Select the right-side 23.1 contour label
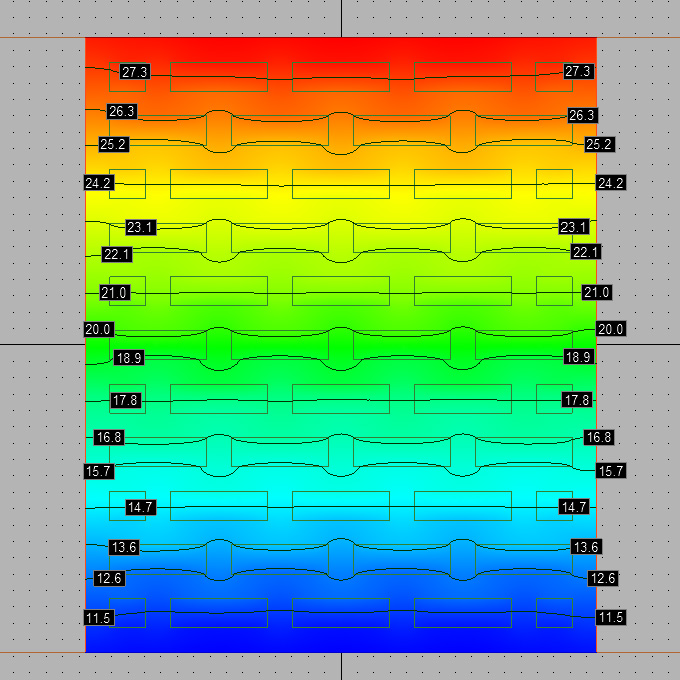680x680 pixels. (574, 227)
